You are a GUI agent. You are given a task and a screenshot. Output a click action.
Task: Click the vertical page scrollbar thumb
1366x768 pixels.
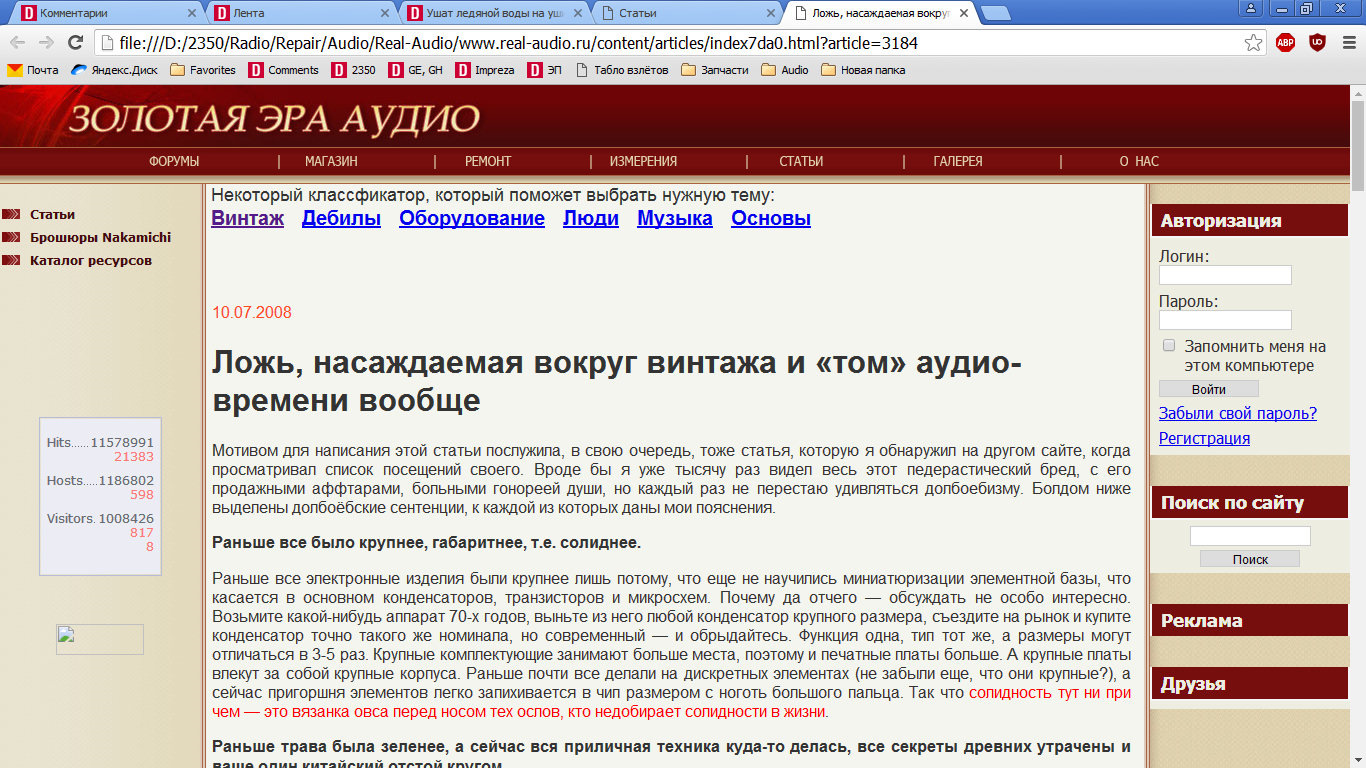pyautogui.click(x=1357, y=145)
